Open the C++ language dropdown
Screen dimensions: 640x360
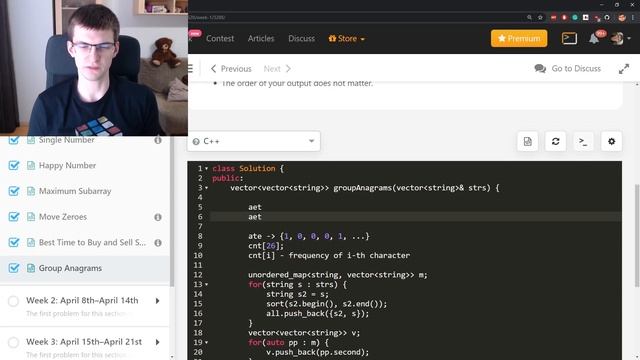pos(253,141)
